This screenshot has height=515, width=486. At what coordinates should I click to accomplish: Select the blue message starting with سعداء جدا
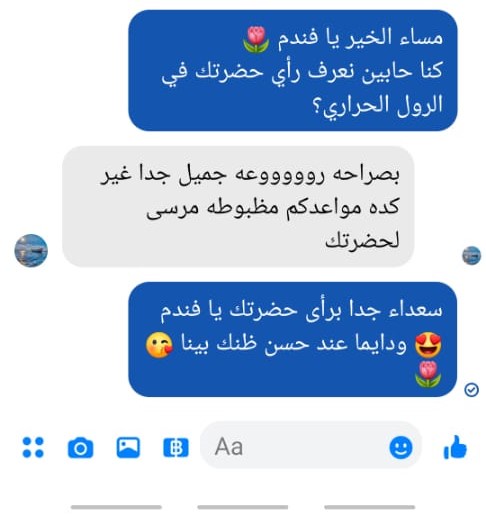click(x=293, y=339)
